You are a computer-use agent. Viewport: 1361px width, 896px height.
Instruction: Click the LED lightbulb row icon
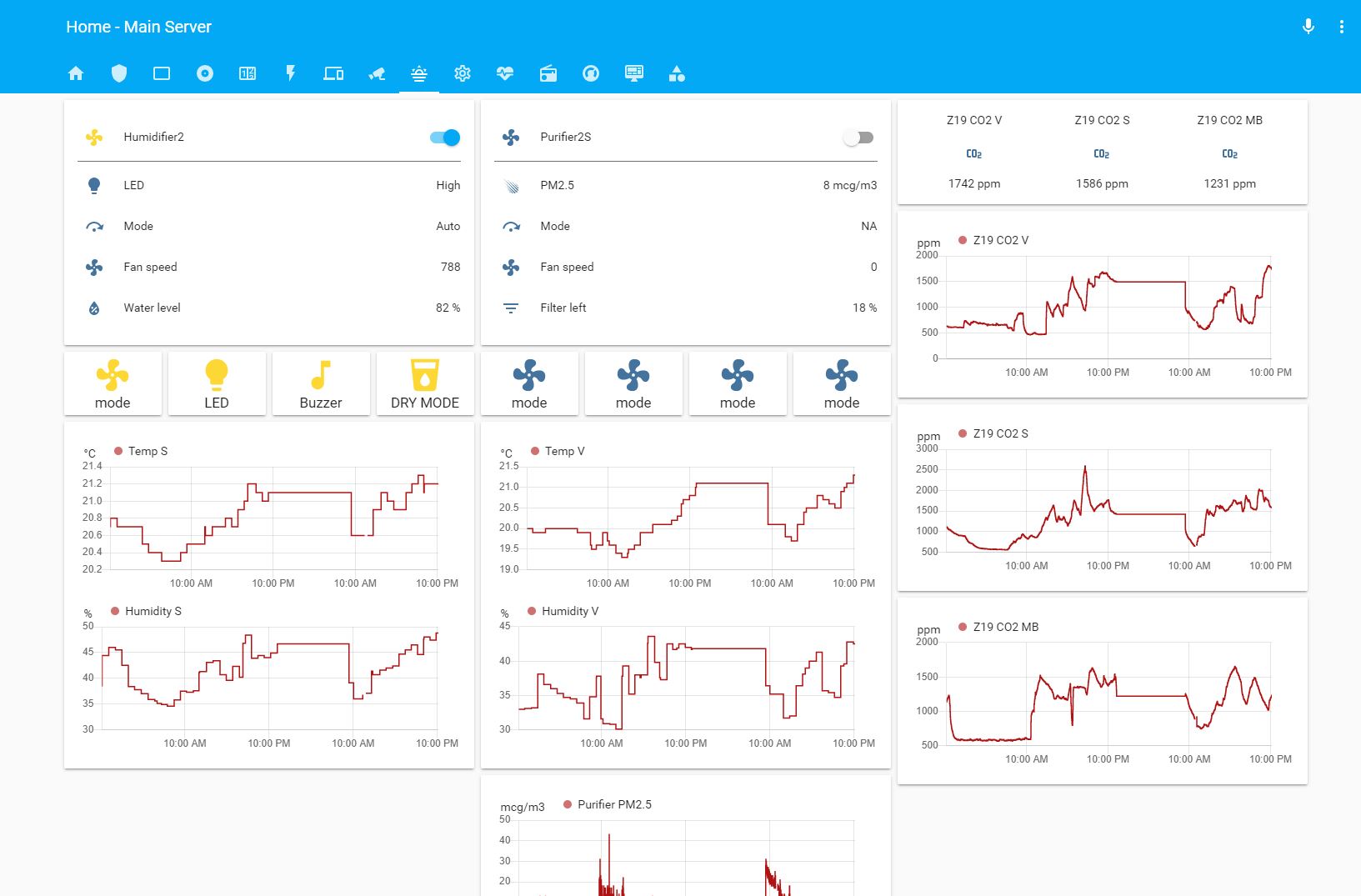94,185
